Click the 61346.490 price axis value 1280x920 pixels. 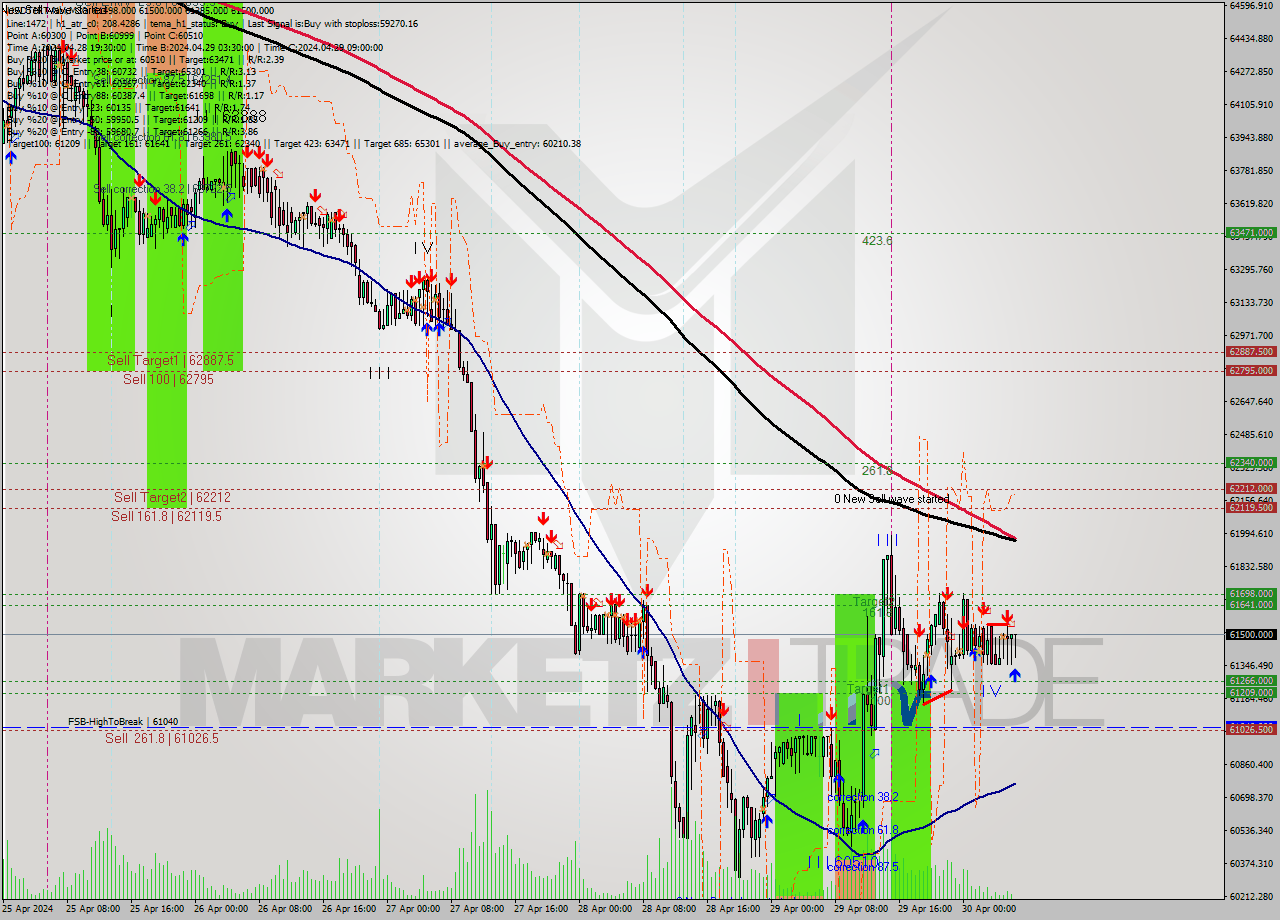click(1251, 665)
